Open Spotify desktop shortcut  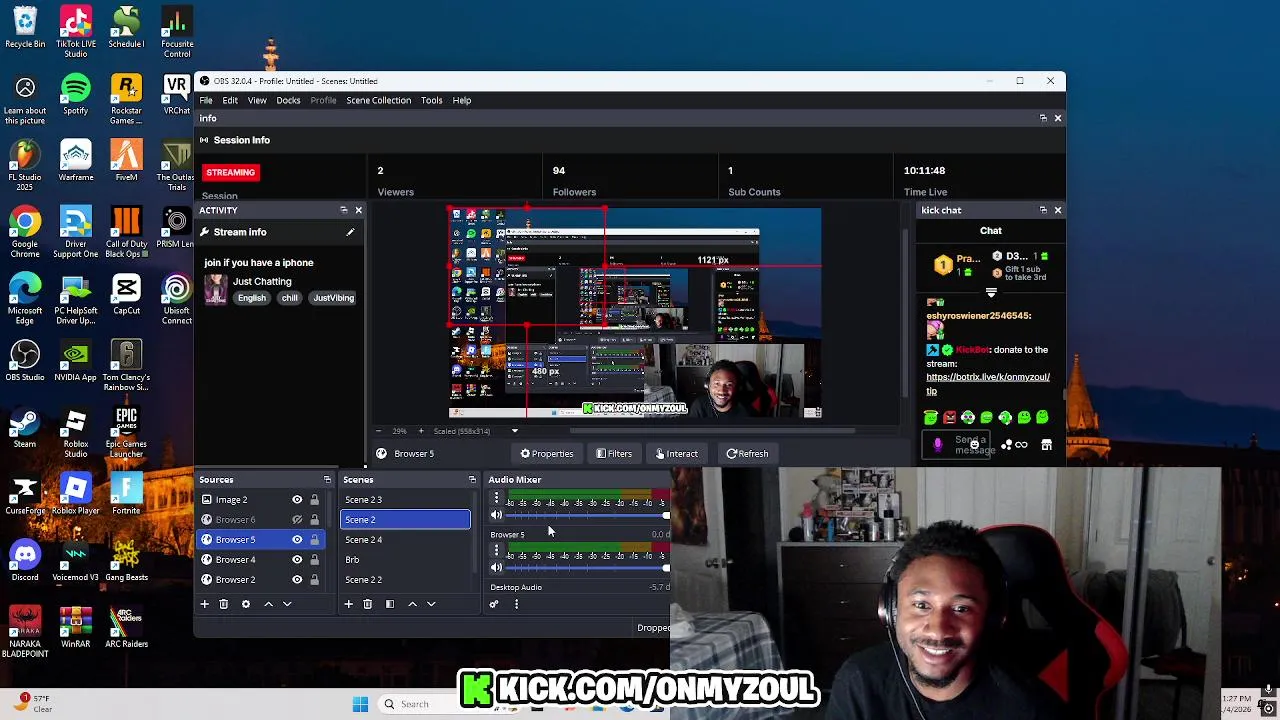(x=75, y=94)
